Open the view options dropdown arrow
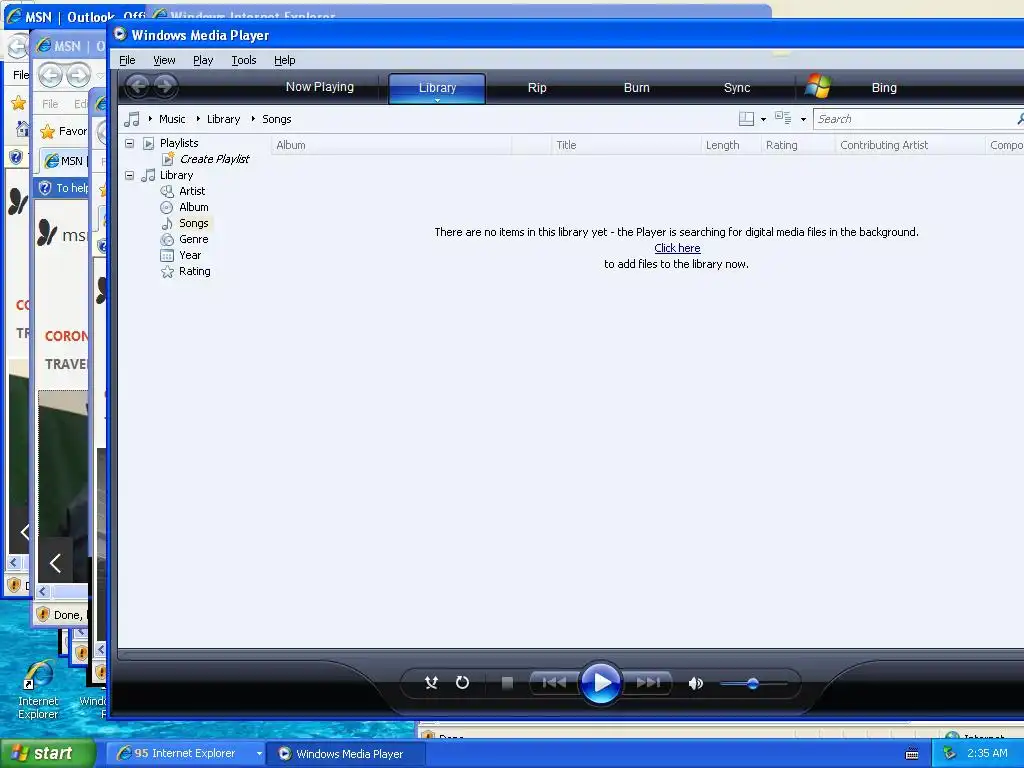 (803, 120)
